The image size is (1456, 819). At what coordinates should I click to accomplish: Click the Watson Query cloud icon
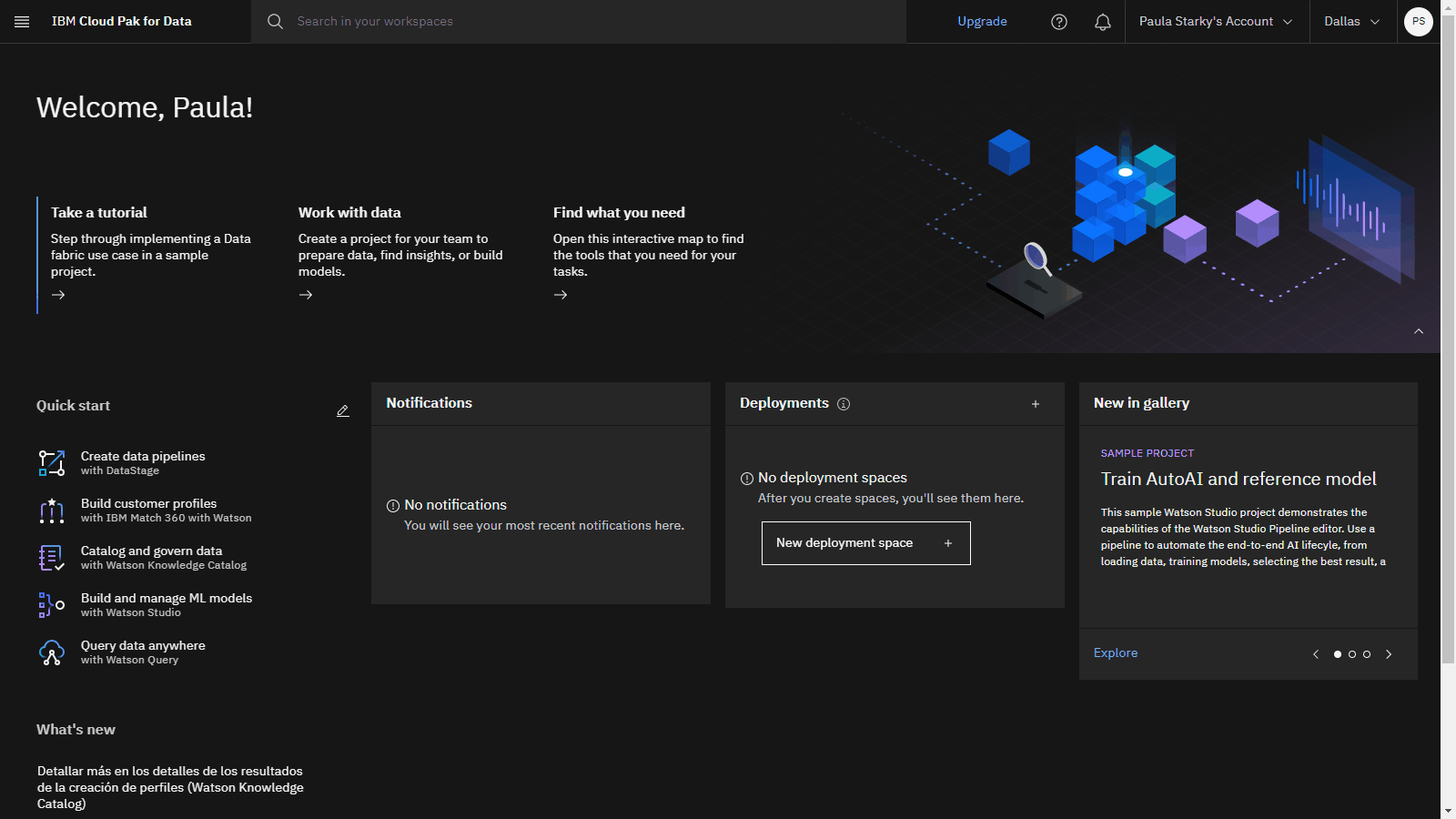pyautogui.click(x=52, y=652)
